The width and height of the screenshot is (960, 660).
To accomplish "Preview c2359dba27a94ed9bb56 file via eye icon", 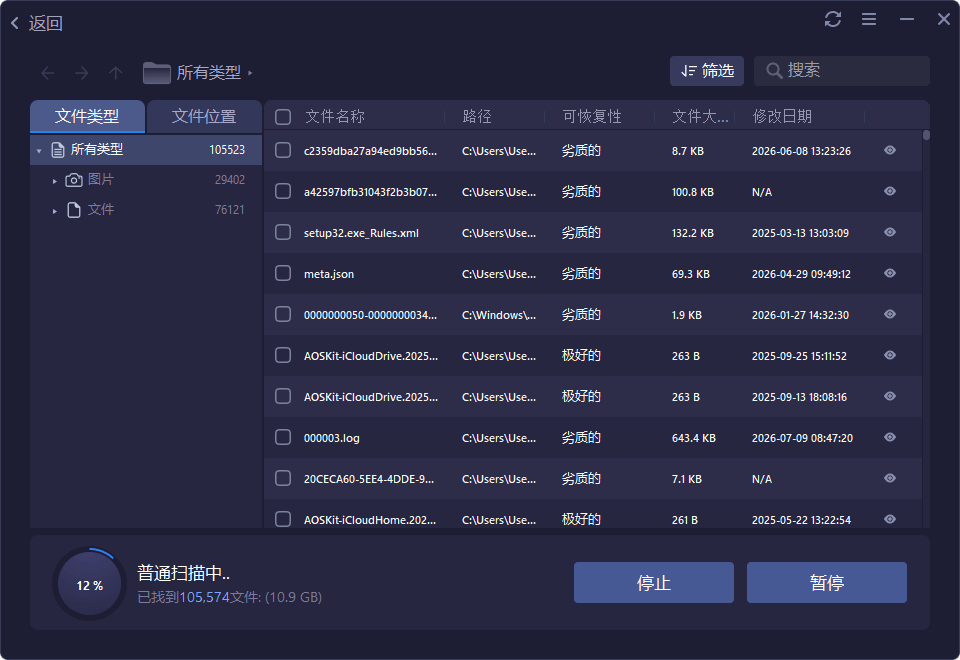I will point(890,150).
